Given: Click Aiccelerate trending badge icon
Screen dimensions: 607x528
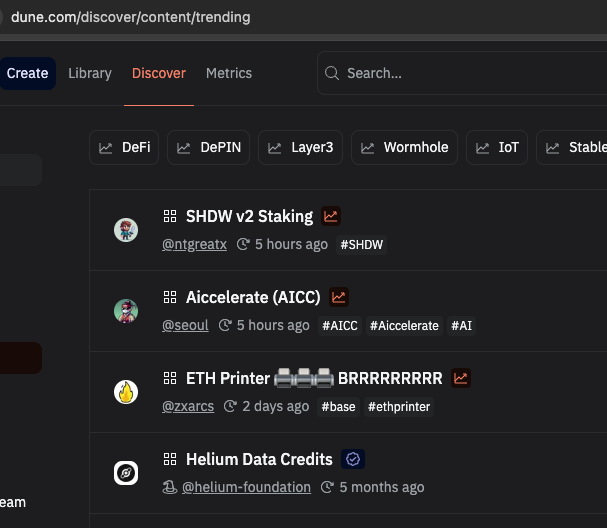Looking at the screenshot, I should click(339, 297).
